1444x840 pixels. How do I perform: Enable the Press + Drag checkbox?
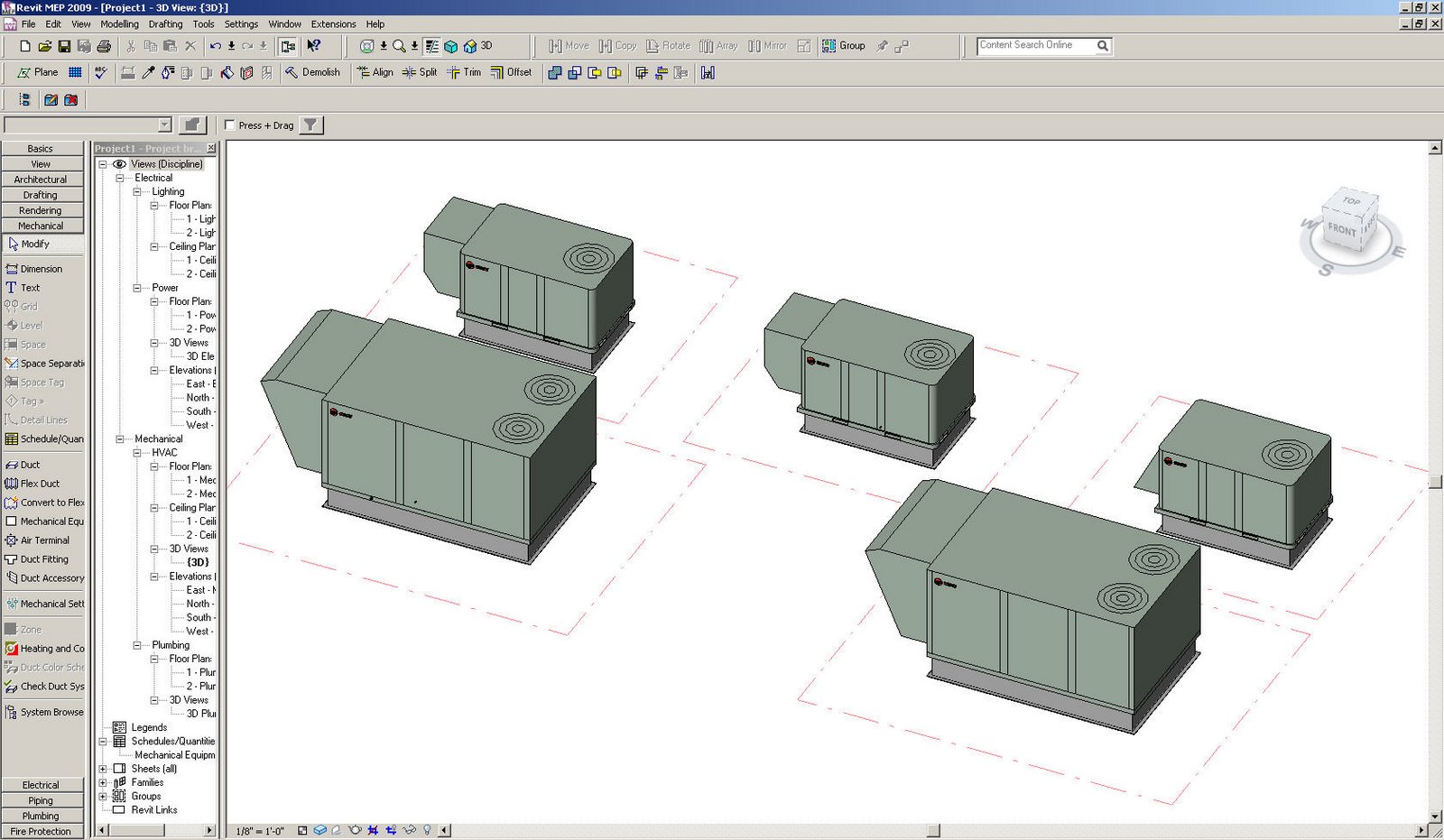coord(230,125)
